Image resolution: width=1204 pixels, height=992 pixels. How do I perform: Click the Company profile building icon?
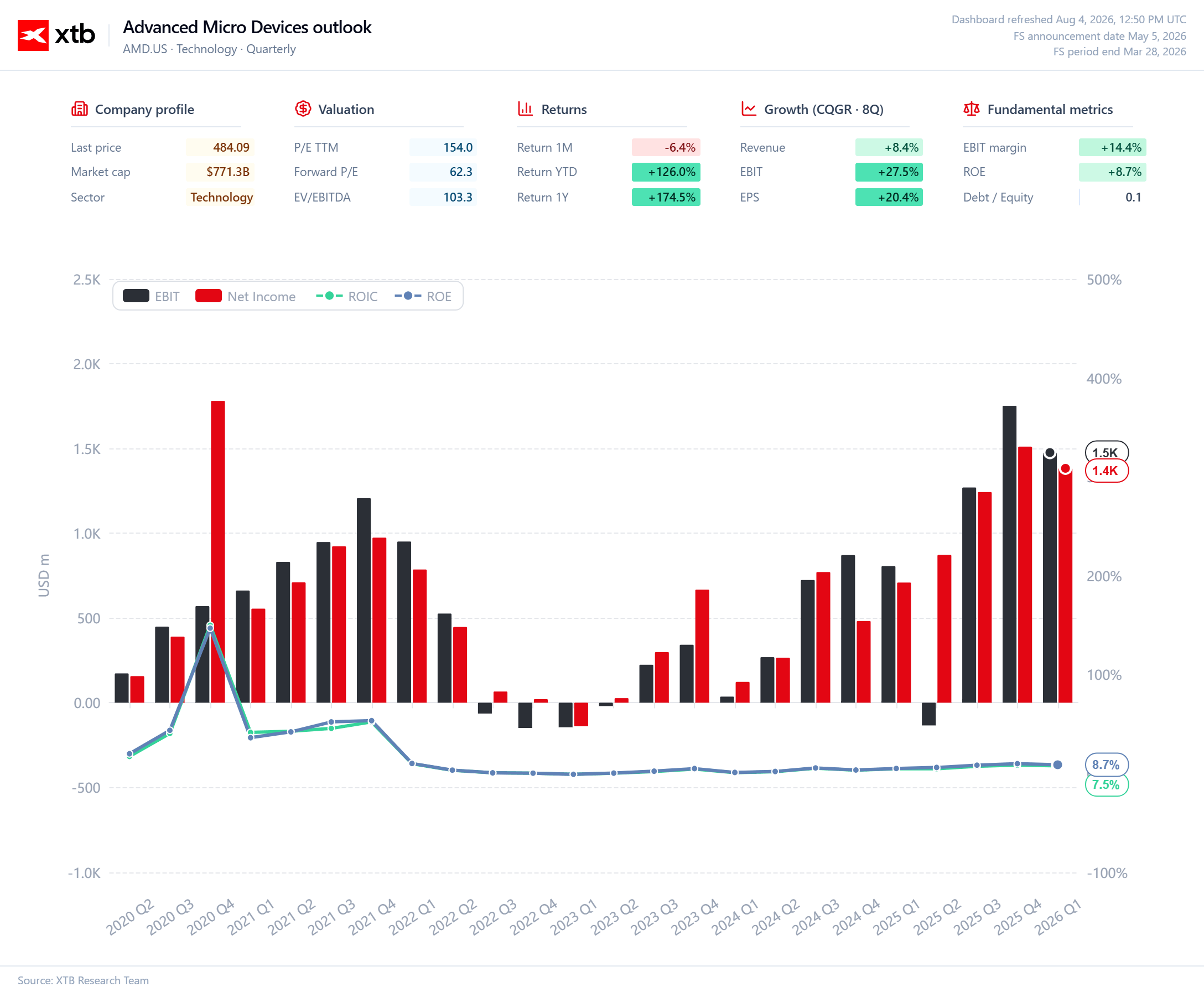click(x=79, y=108)
